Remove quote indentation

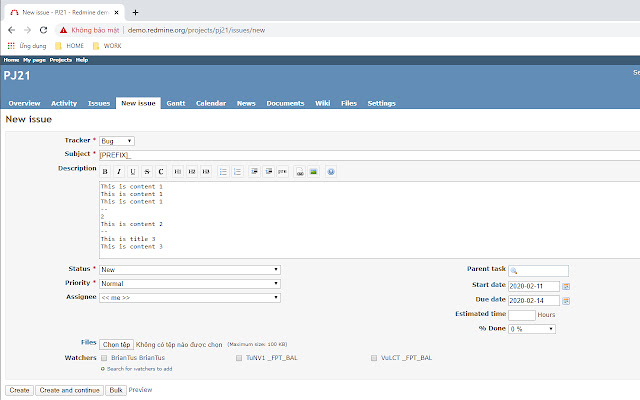click(269, 172)
